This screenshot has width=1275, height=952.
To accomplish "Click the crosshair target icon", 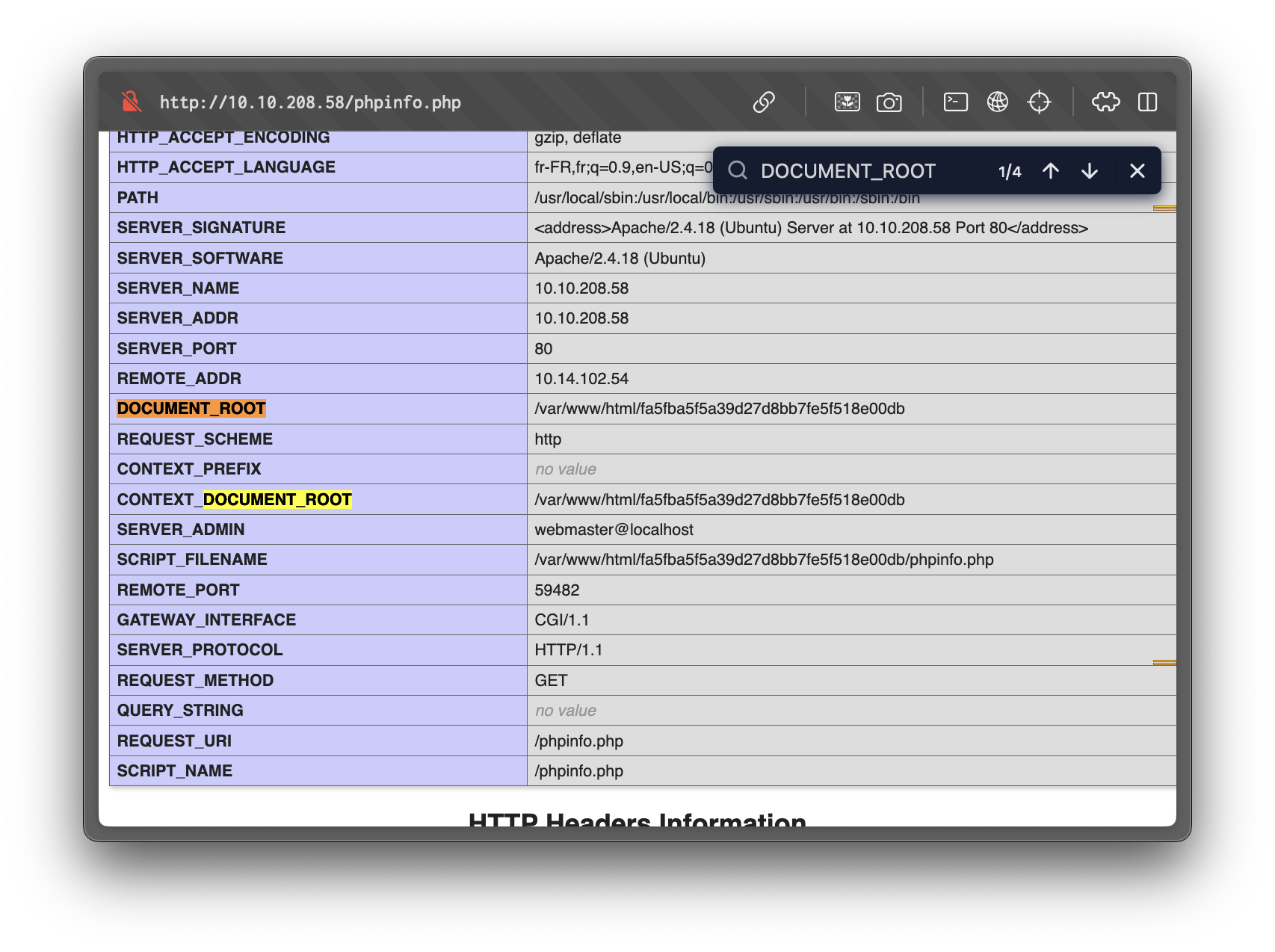I will 1039,102.
